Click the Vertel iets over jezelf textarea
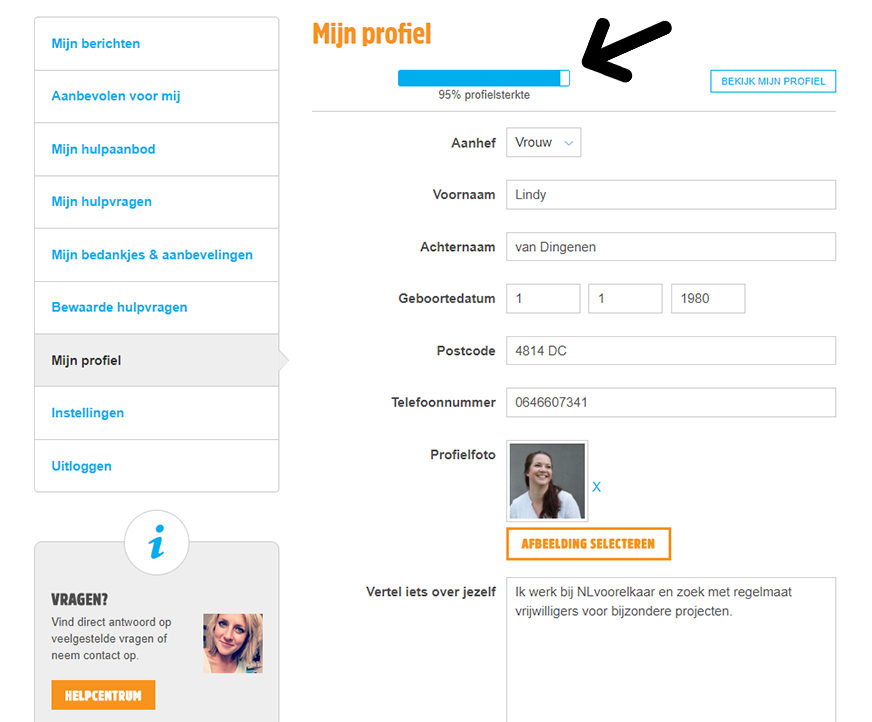This screenshot has height=722, width=872. (x=670, y=650)
